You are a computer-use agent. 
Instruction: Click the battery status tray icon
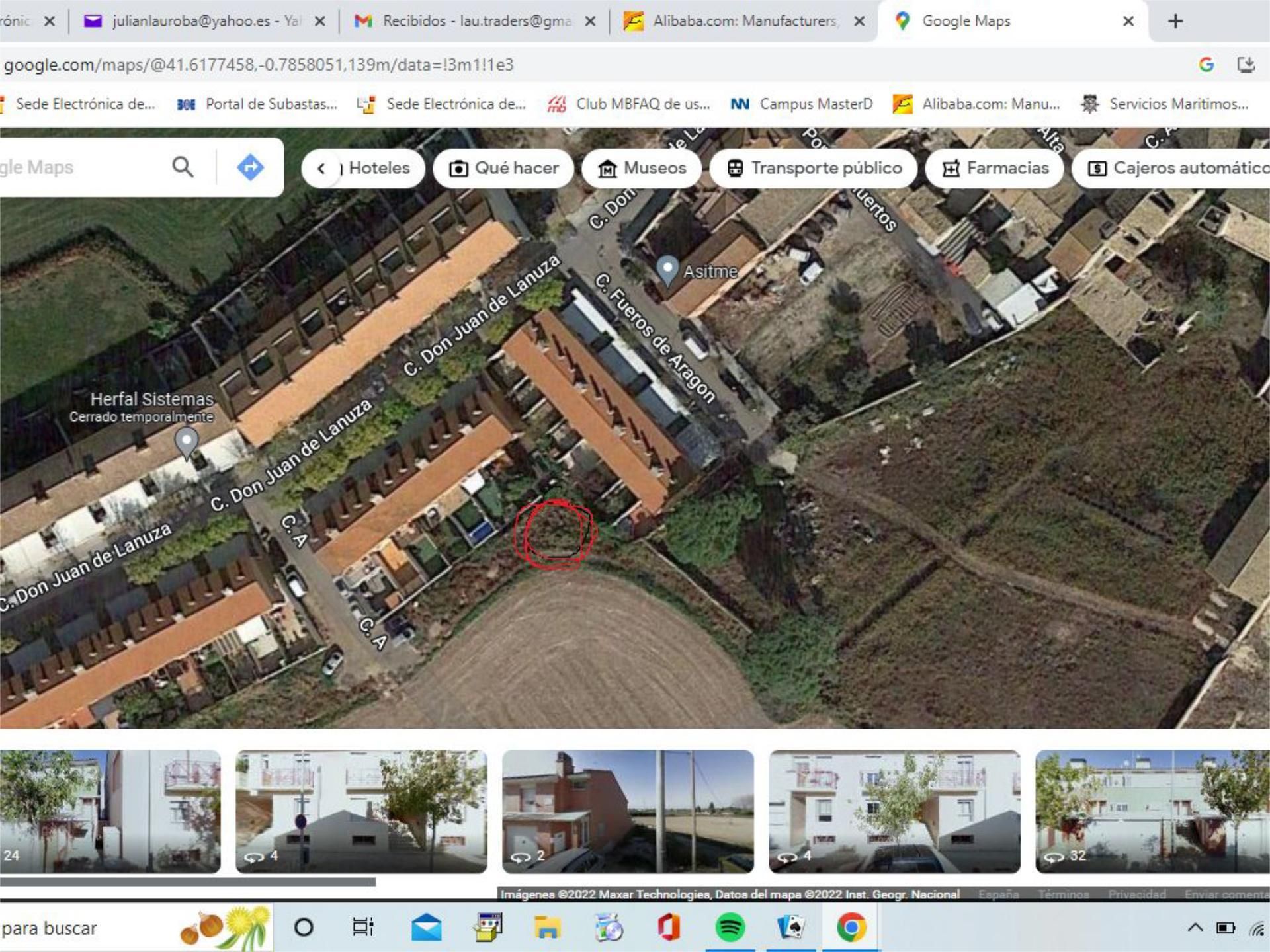click(1226, 928)
